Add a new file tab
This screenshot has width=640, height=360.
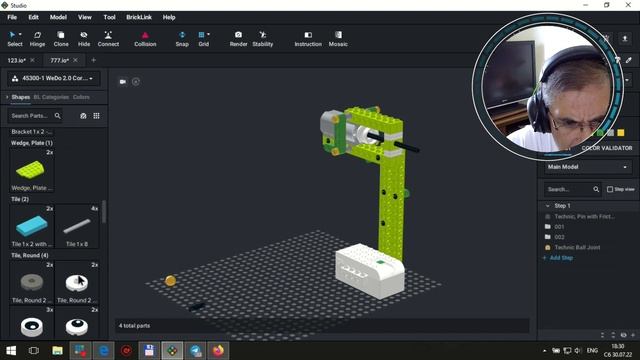[x=93, y=60]
